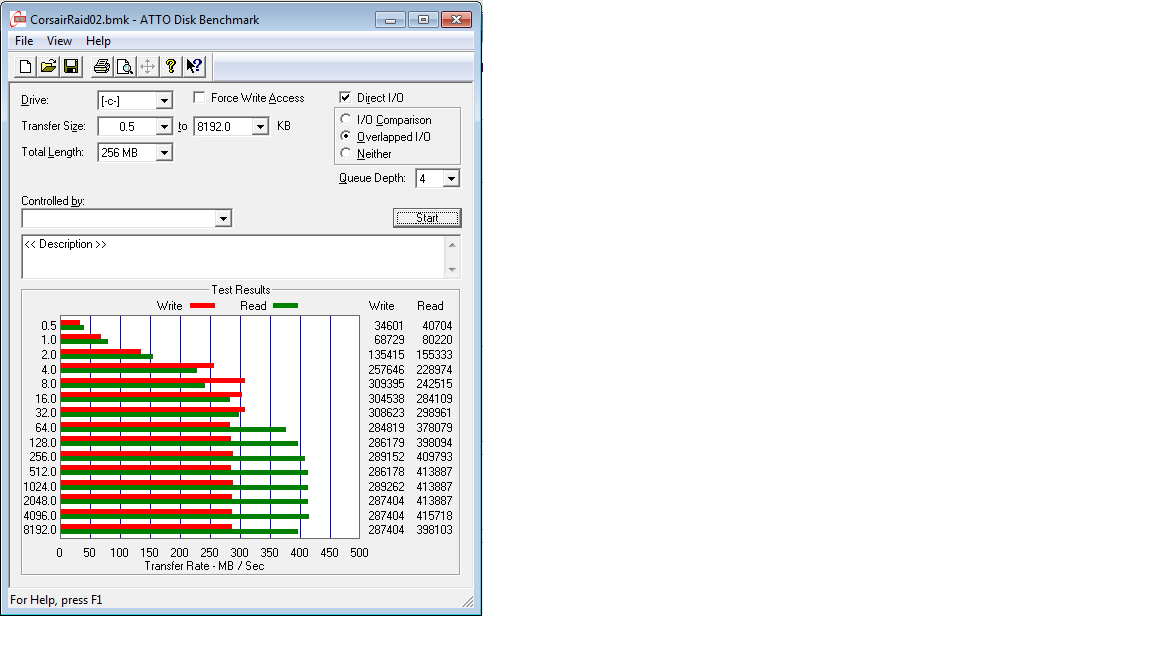Select the Neither radio button
This screenshot has width=1152, height=648.
[x=345, y=153]
